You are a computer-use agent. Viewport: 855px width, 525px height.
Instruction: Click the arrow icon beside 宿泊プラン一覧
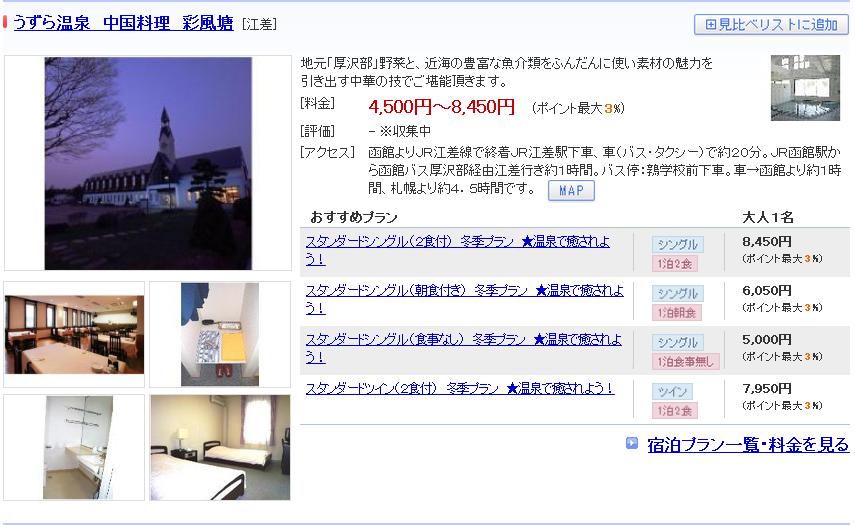pos(631,443)
